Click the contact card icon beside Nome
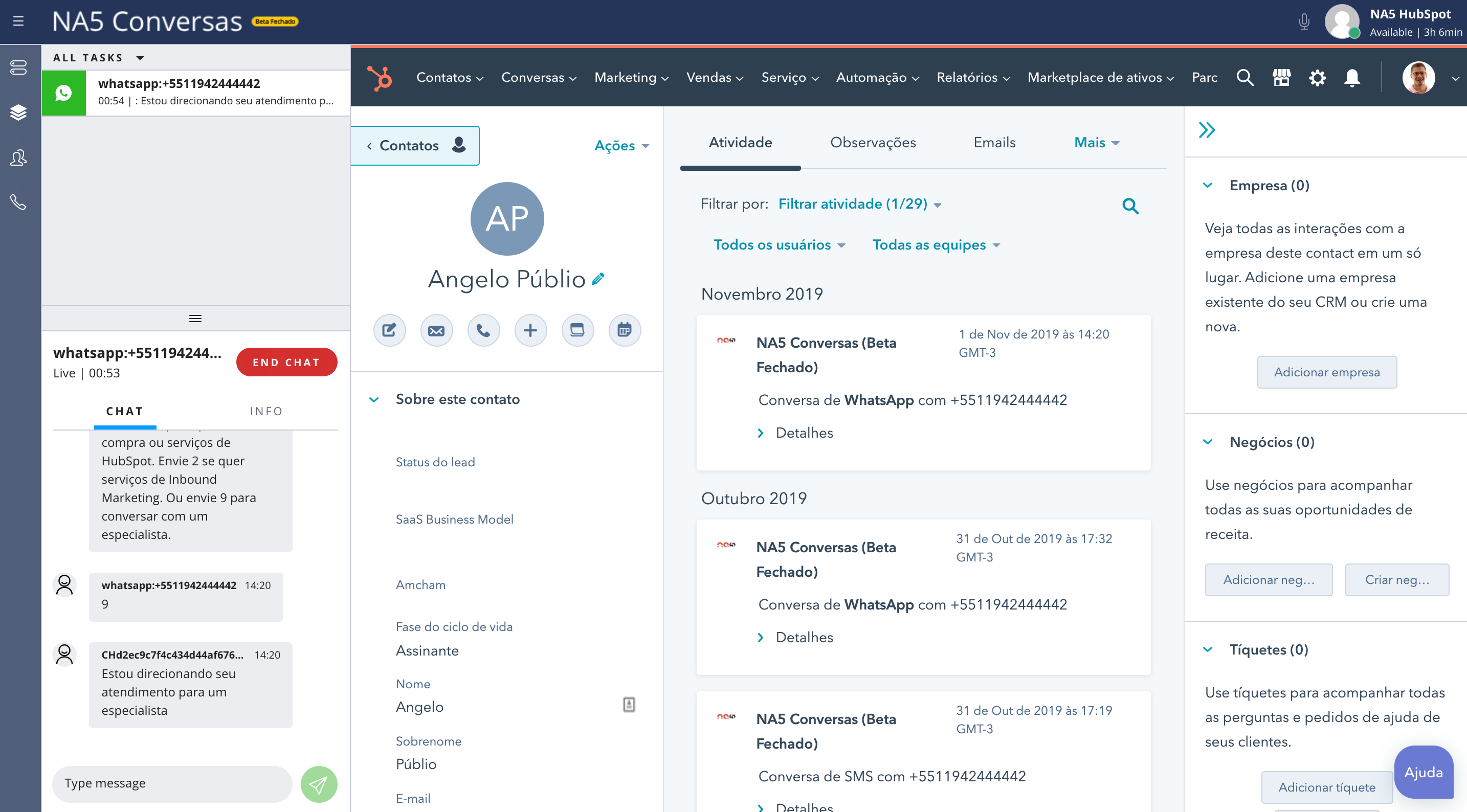Image resolution: width=1467 pixels, height=812 pixels. click(x=629, y=705)
